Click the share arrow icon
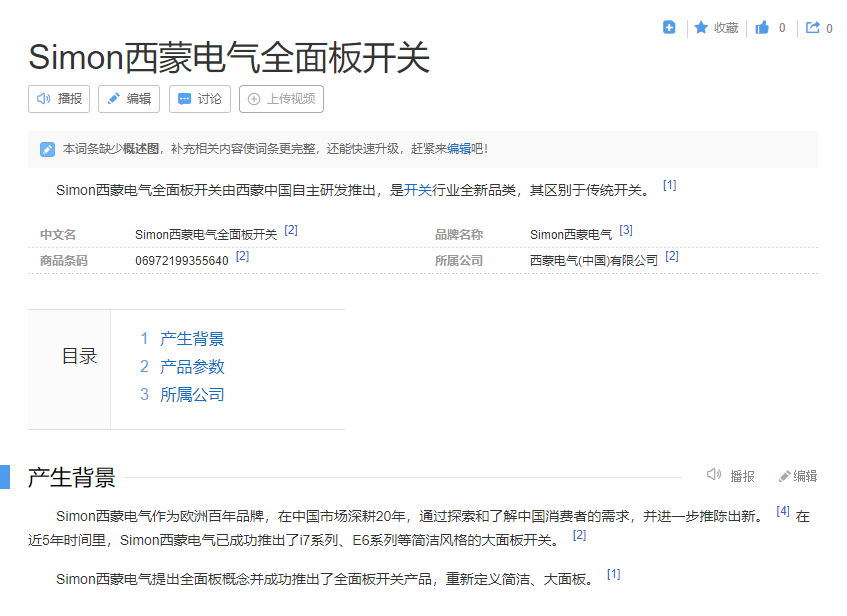 point(812,27)
